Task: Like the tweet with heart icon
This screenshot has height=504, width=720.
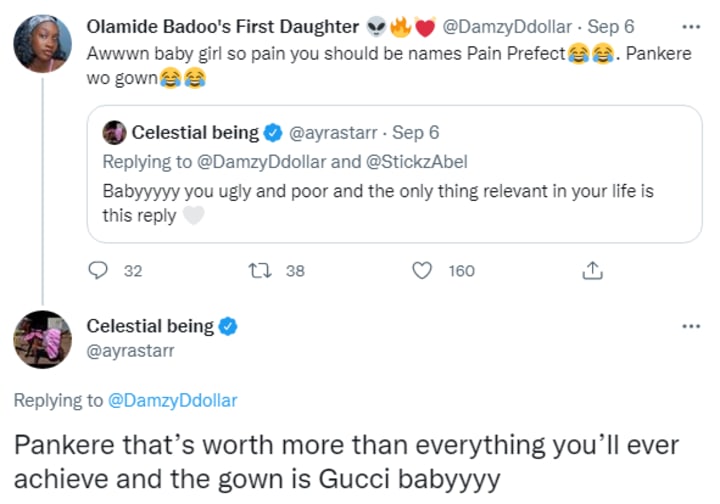Action: pyautogui.click(x=424, y=270)
